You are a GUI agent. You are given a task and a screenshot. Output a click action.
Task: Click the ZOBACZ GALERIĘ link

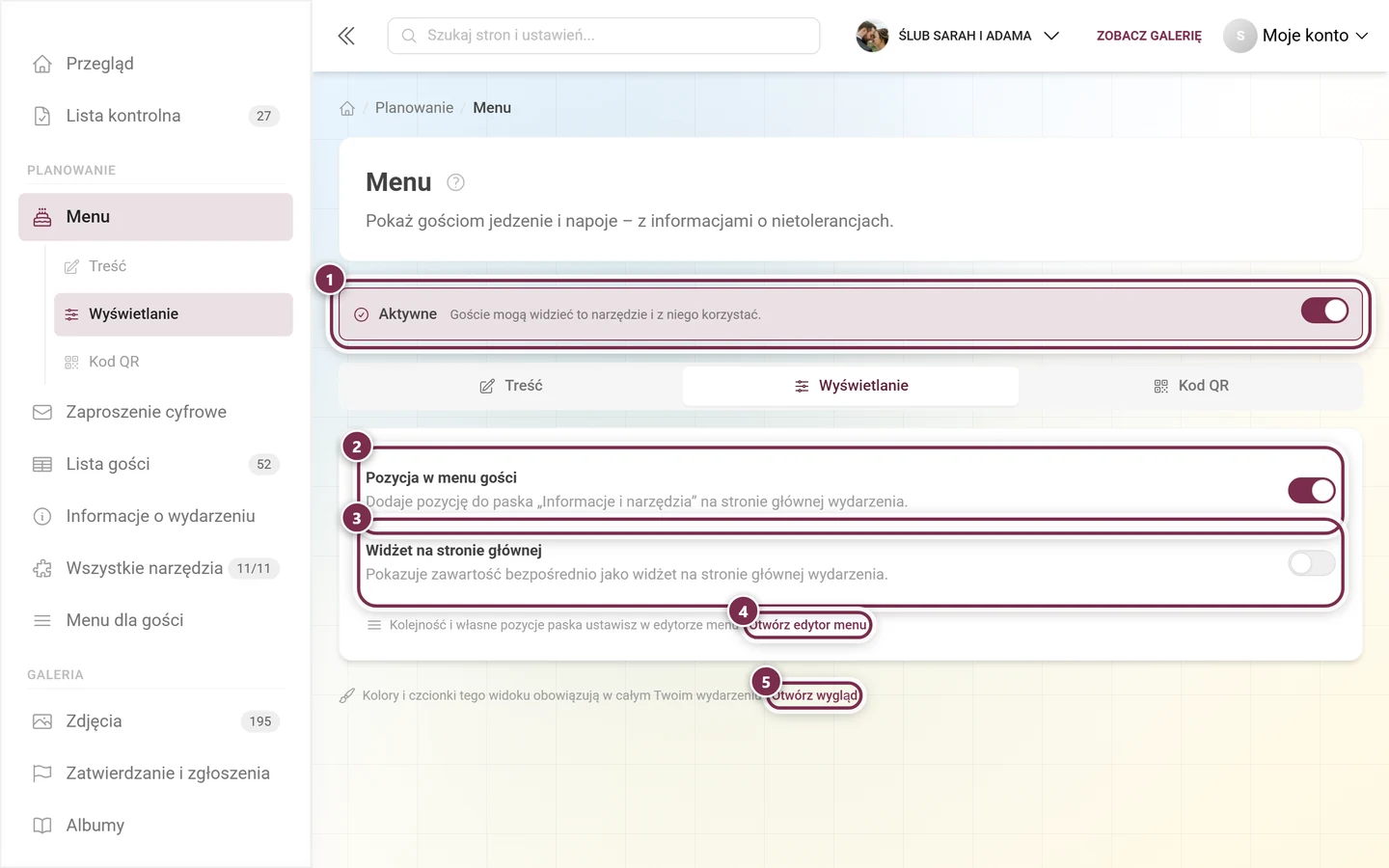(1149, 36)
